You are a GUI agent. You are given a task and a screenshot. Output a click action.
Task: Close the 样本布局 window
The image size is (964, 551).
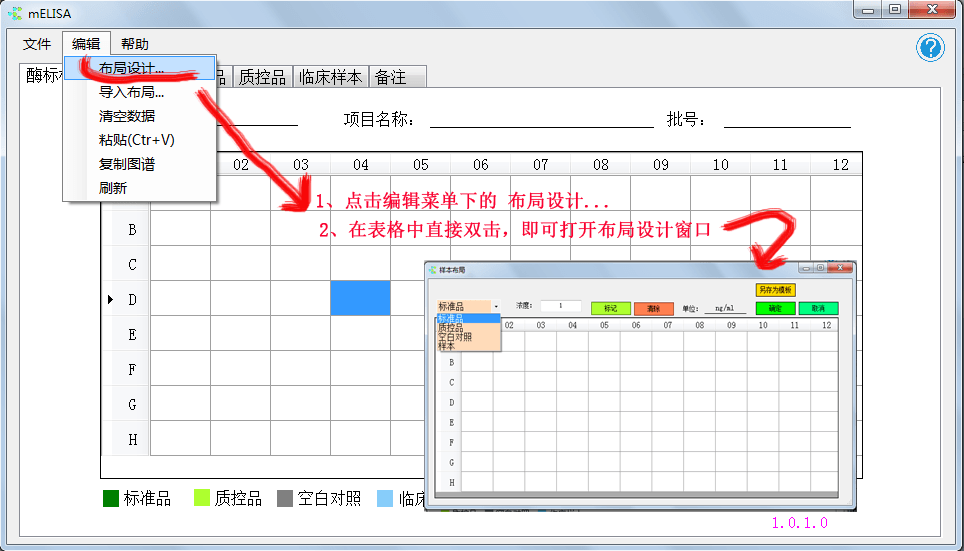[x=840, y=268]
